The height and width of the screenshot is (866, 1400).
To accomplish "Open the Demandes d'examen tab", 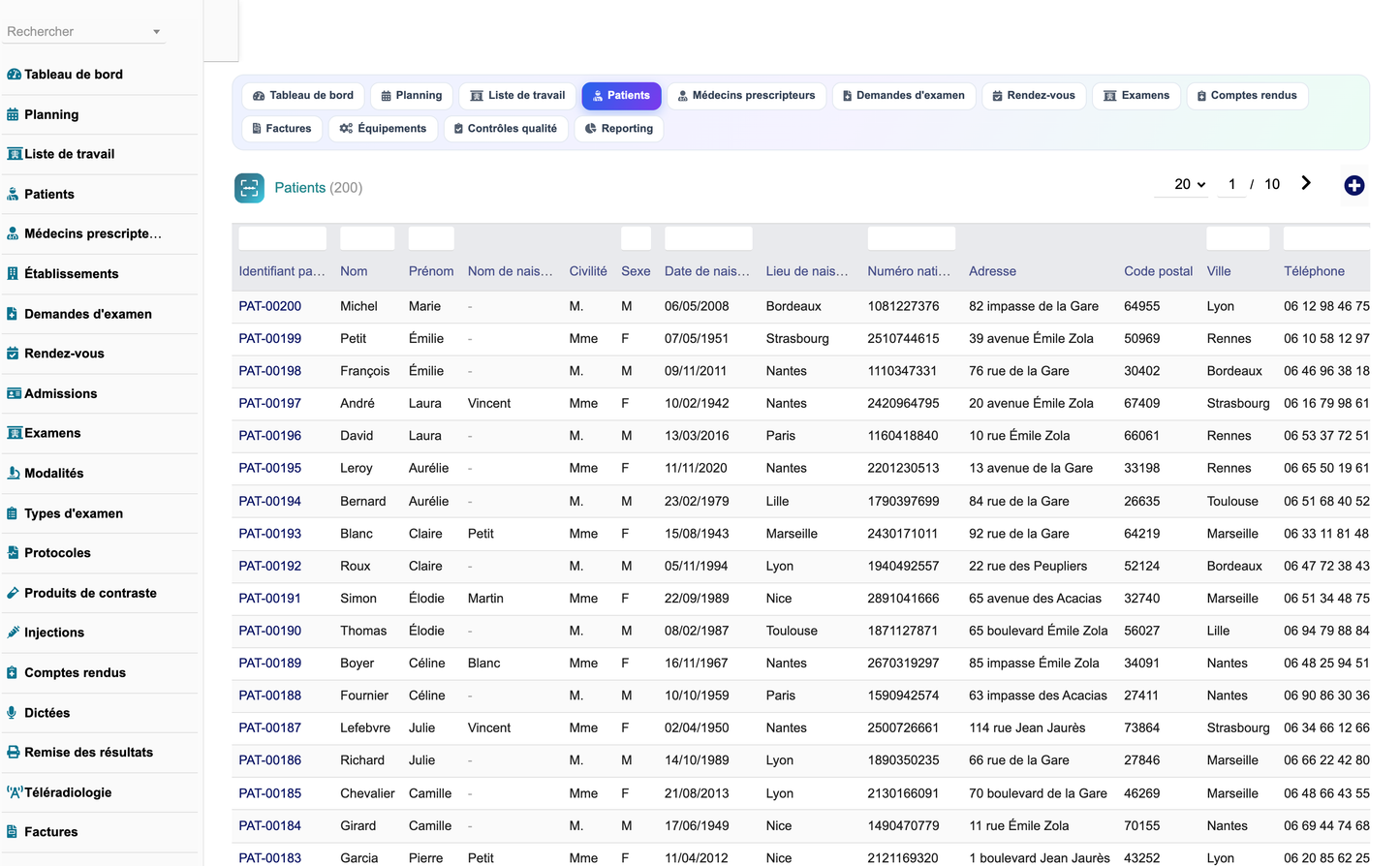I will [904, 96].
